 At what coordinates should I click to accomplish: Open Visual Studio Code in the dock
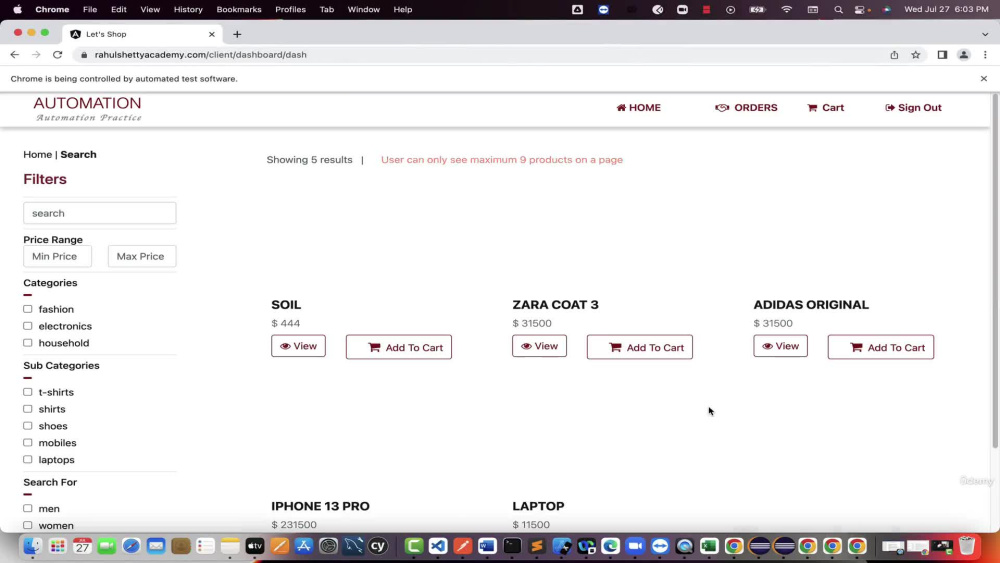[x=438, y=546]
